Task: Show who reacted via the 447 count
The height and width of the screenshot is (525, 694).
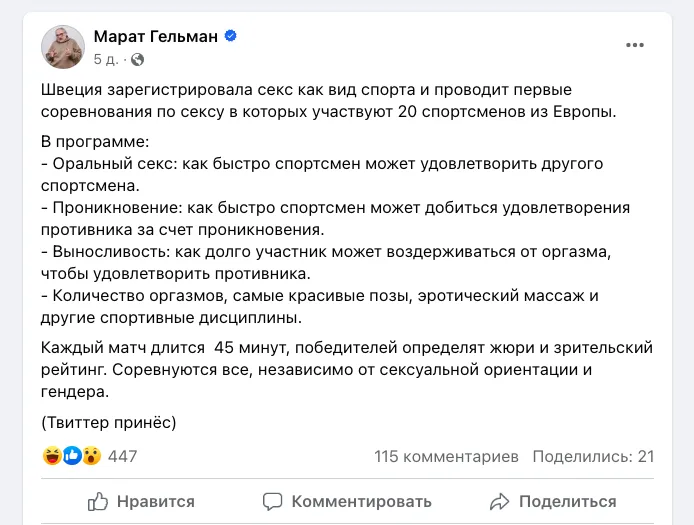Action: (x=122, y=456)
